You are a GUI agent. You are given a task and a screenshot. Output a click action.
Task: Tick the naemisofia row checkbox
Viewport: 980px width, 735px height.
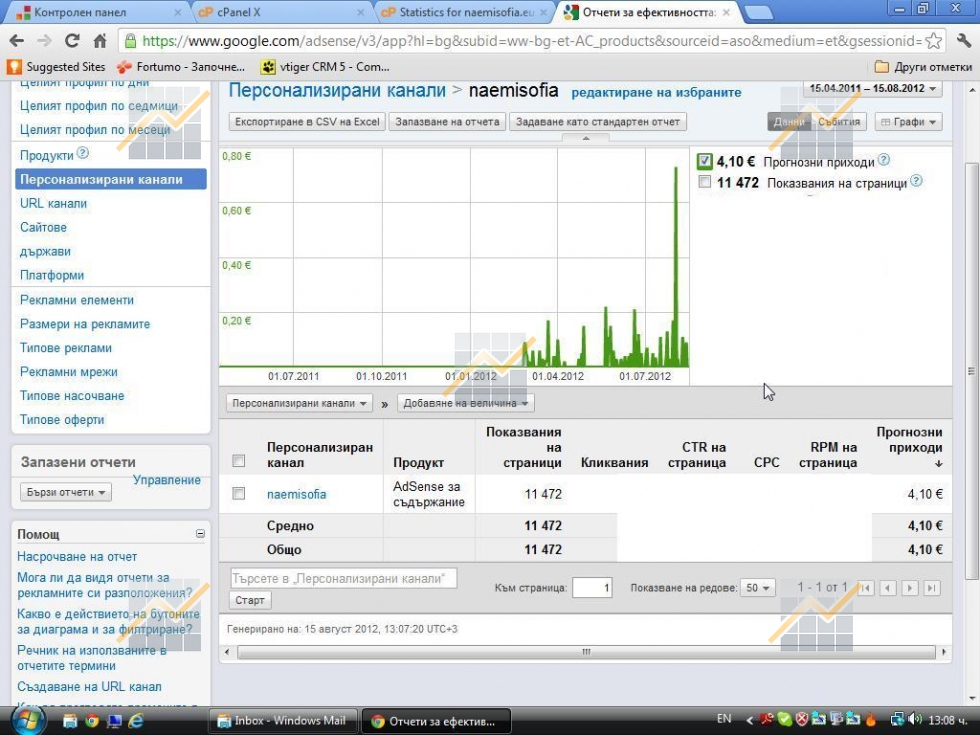[238, 494]
